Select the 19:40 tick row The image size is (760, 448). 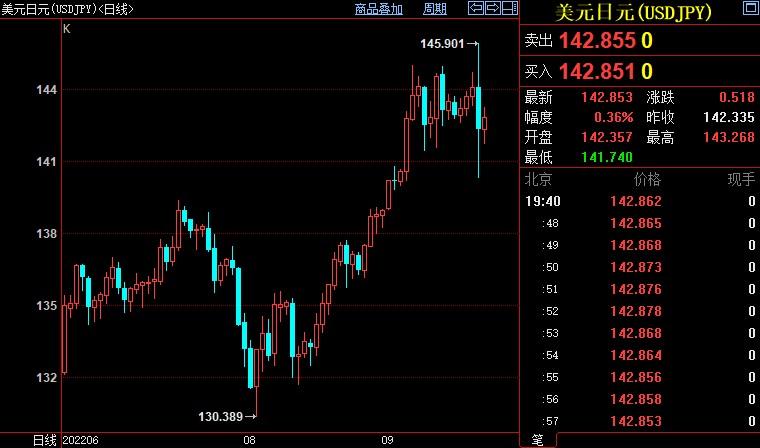click(640, 201)
